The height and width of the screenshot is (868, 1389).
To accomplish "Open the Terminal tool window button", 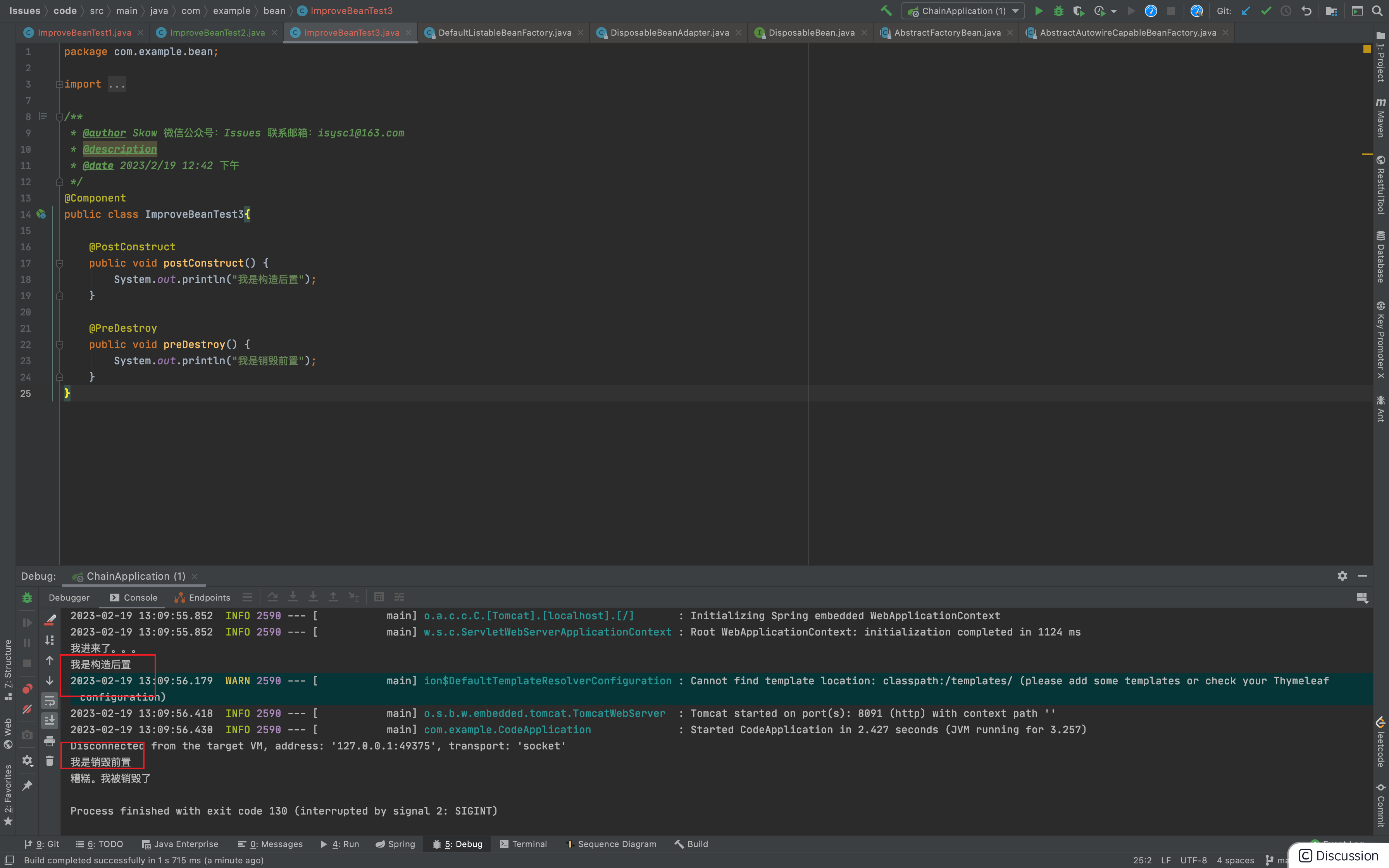I will click(524, 844).
